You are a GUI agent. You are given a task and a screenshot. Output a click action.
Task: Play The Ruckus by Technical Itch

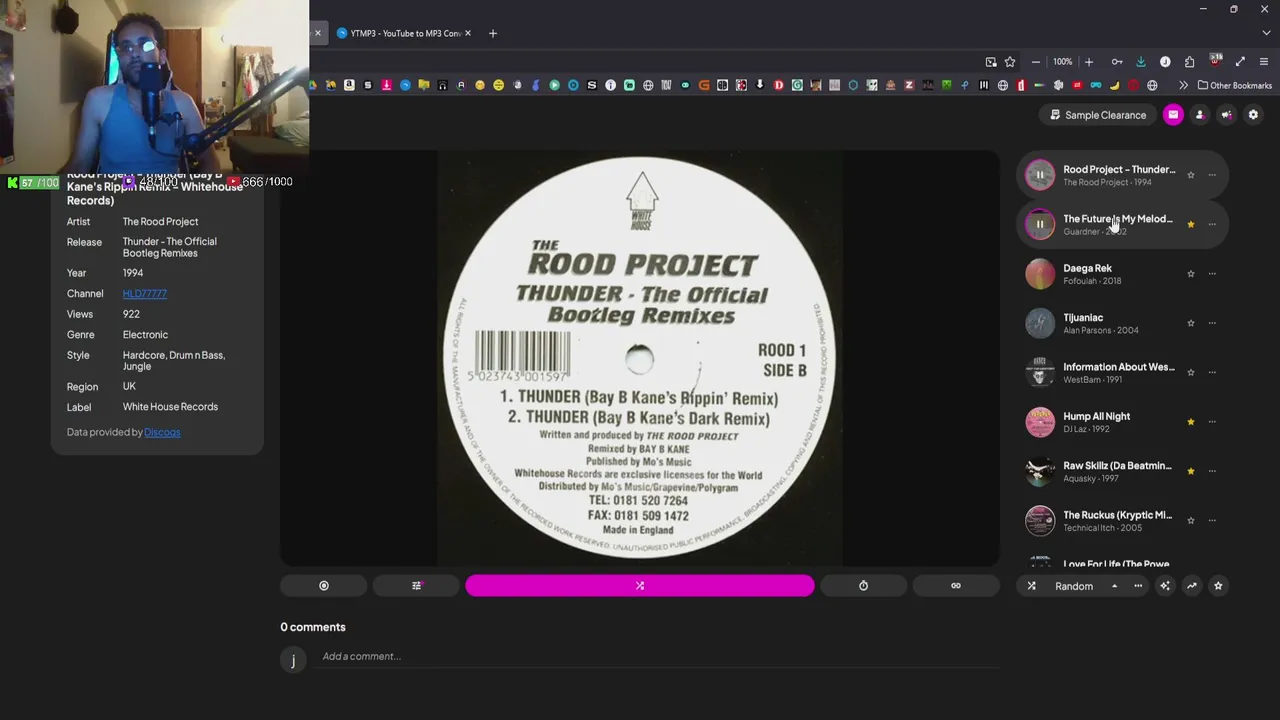tap(1040, 520)
